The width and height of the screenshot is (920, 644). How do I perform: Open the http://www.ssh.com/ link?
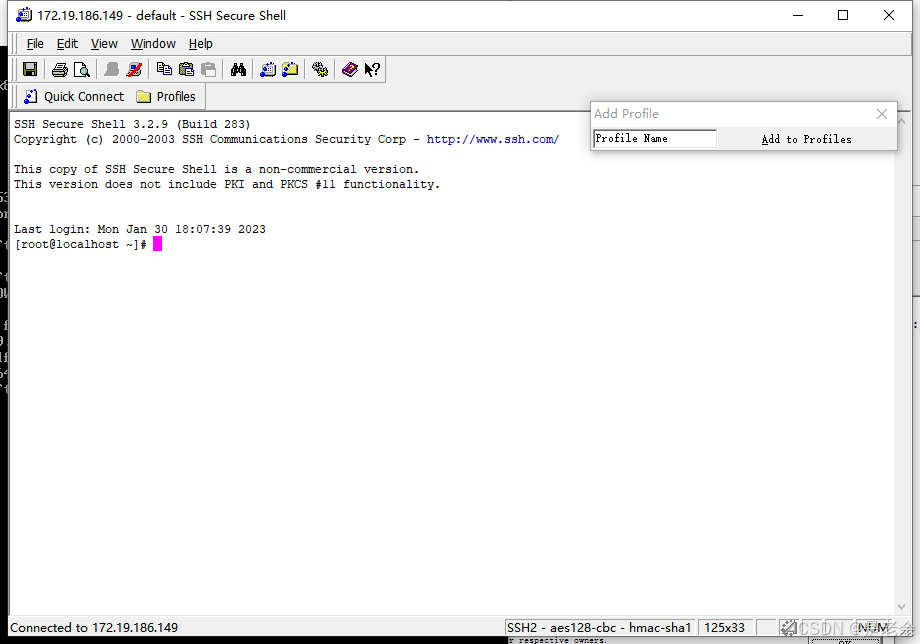(493, 140)
